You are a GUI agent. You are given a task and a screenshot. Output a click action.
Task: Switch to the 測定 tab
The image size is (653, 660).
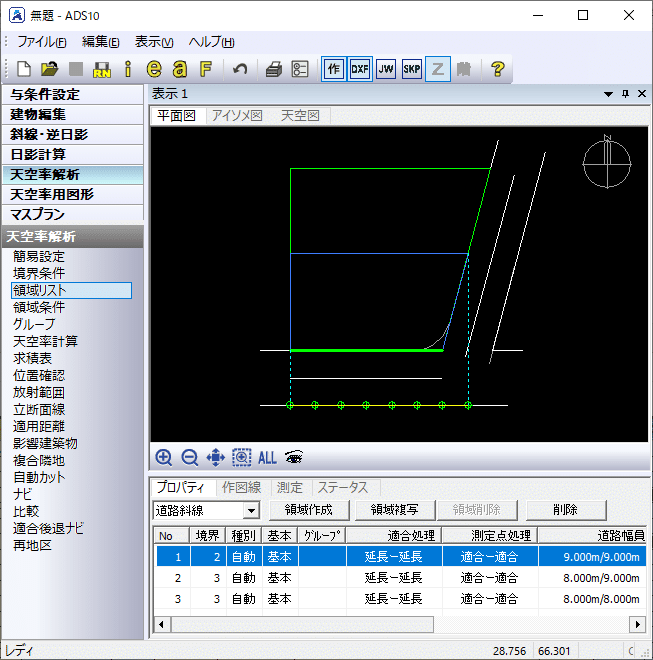click(290, 487)
